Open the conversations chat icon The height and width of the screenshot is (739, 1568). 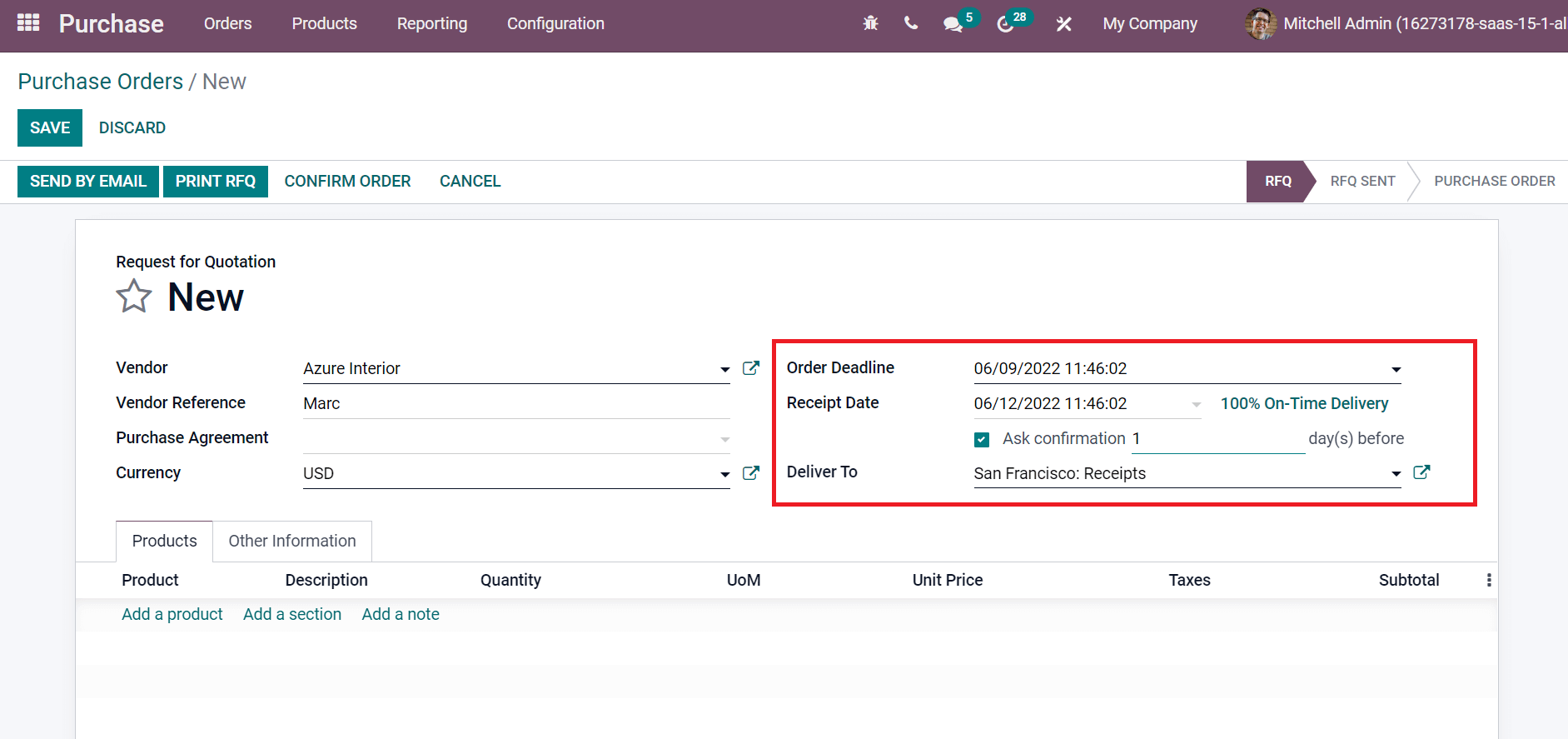click(x=953, y=24)
